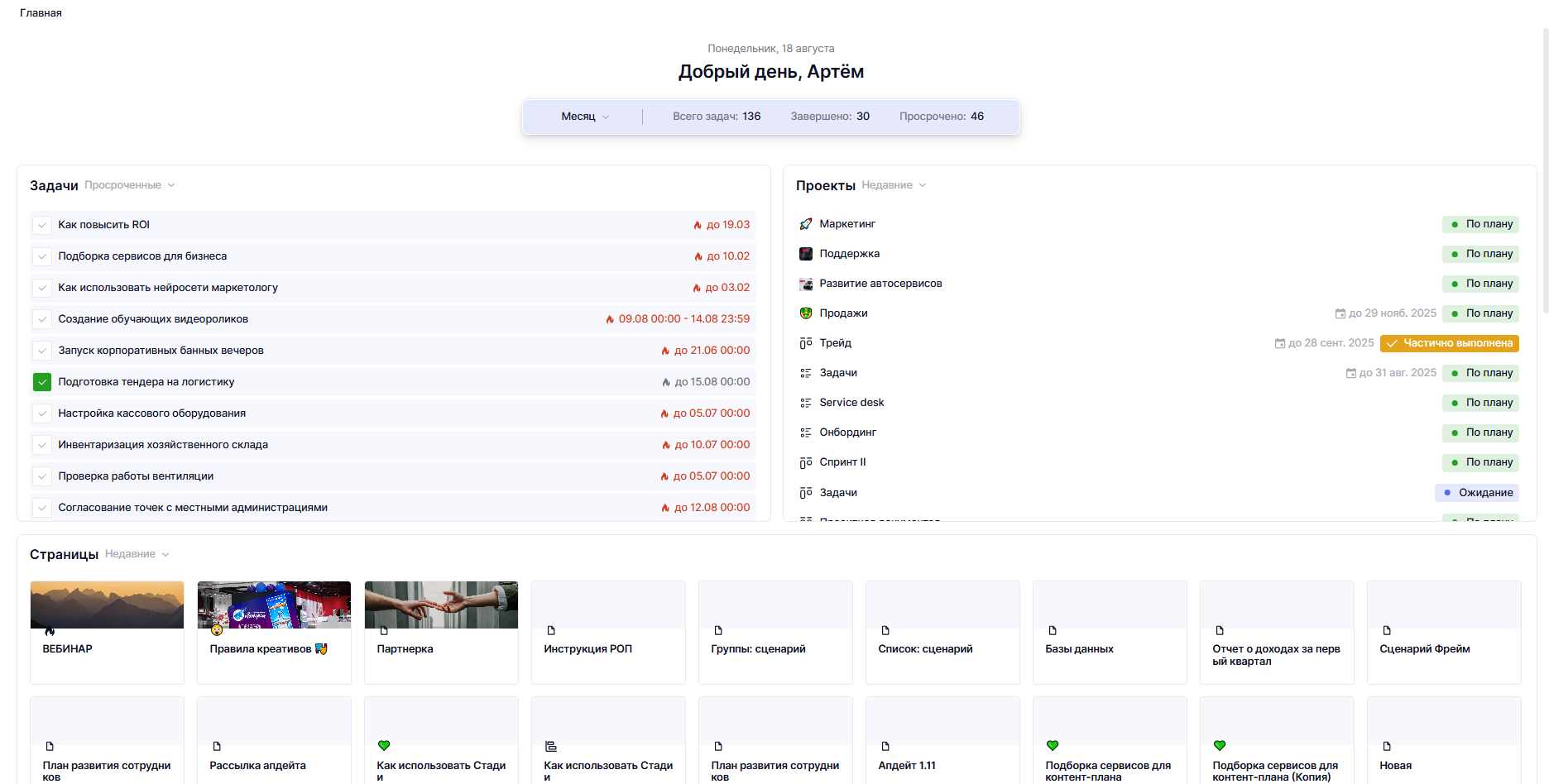Tick checkbox for Настройка кассового оборудования

(42, 414)
